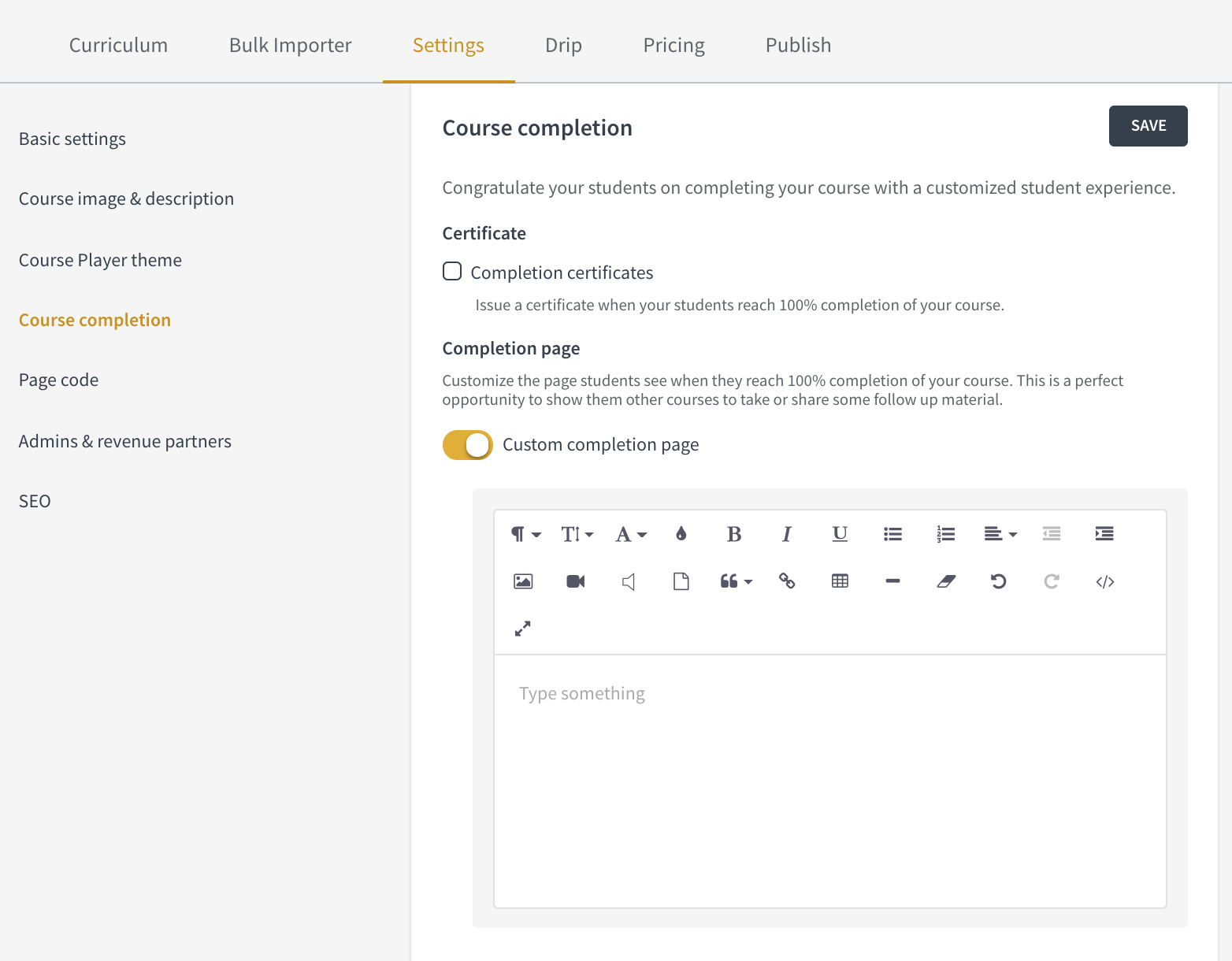Toggle bold formatting
1232x961 pixels.
coord(734,534)
